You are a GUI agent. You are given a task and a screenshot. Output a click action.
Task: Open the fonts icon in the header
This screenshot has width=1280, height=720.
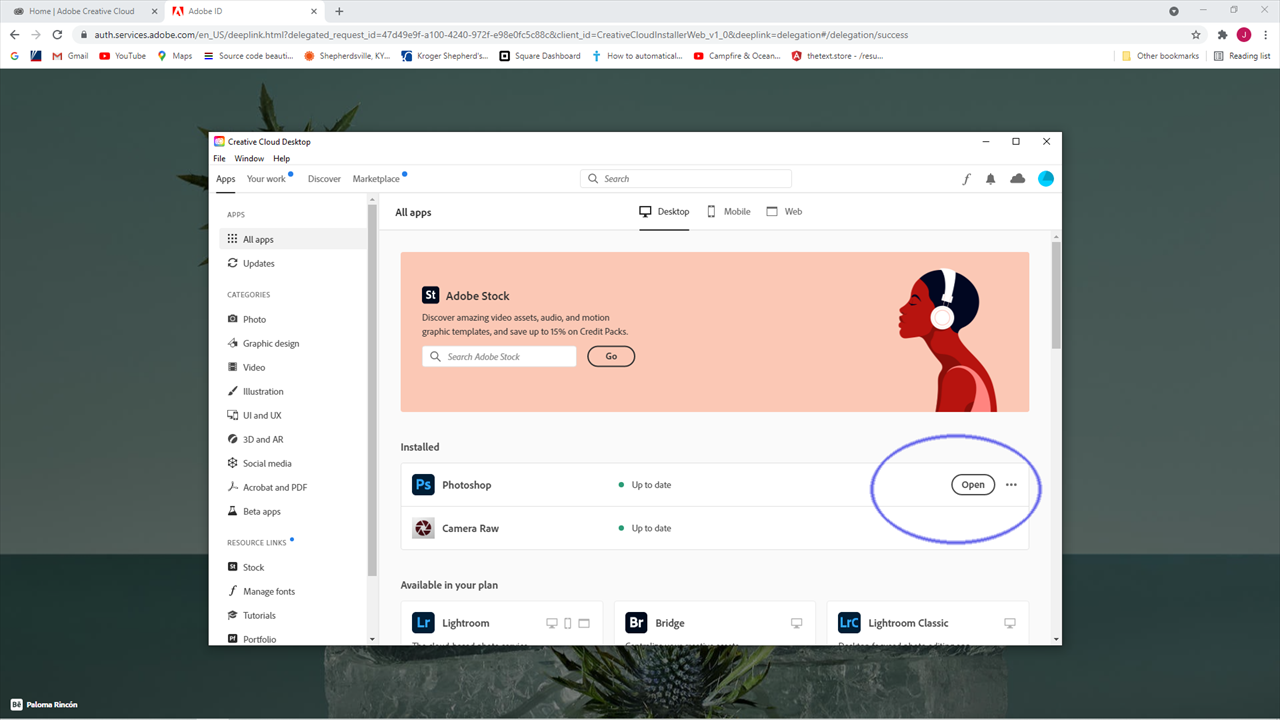click(x=966, y=179)
